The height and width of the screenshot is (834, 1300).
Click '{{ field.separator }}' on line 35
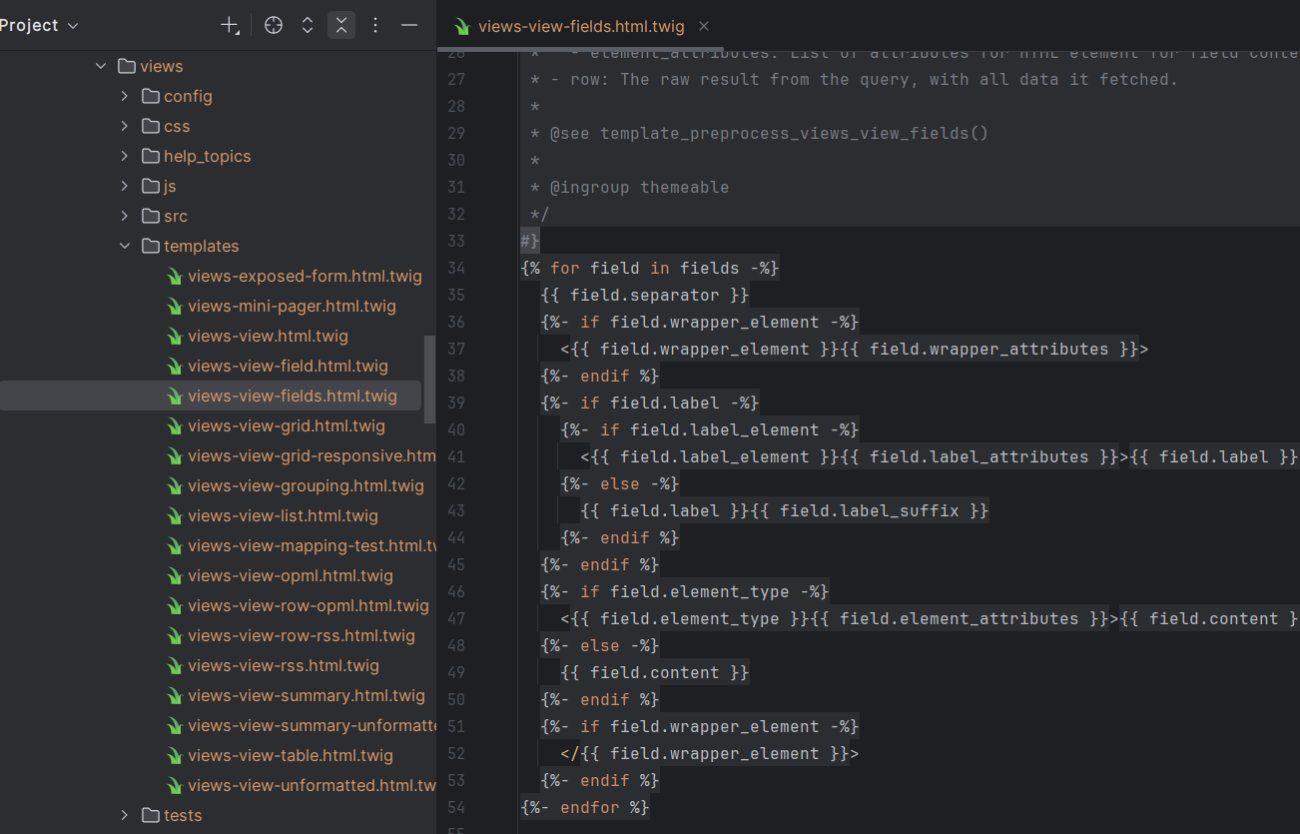click(645, 295)
